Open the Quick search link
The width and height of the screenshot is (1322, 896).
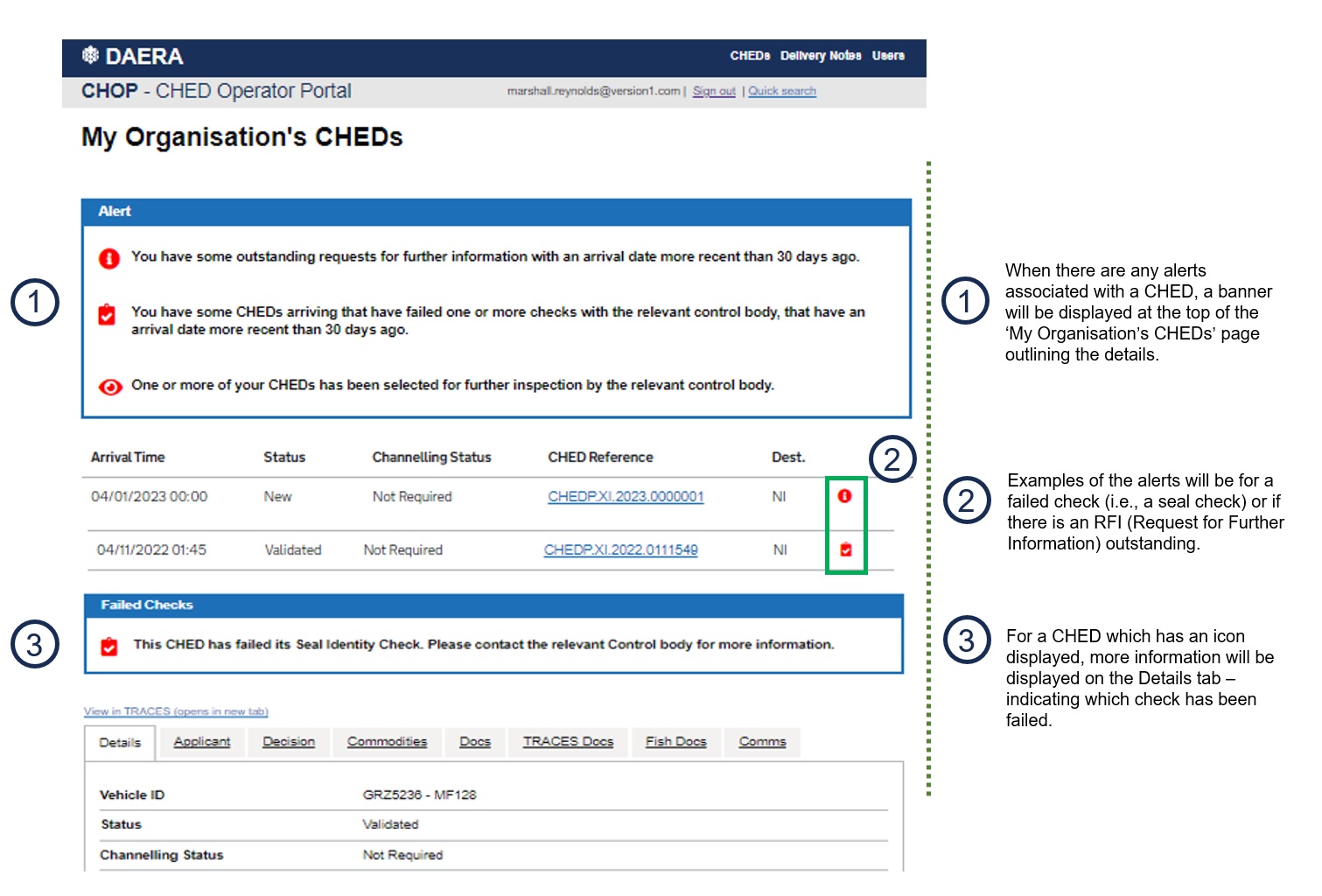[x=782, y=91]
